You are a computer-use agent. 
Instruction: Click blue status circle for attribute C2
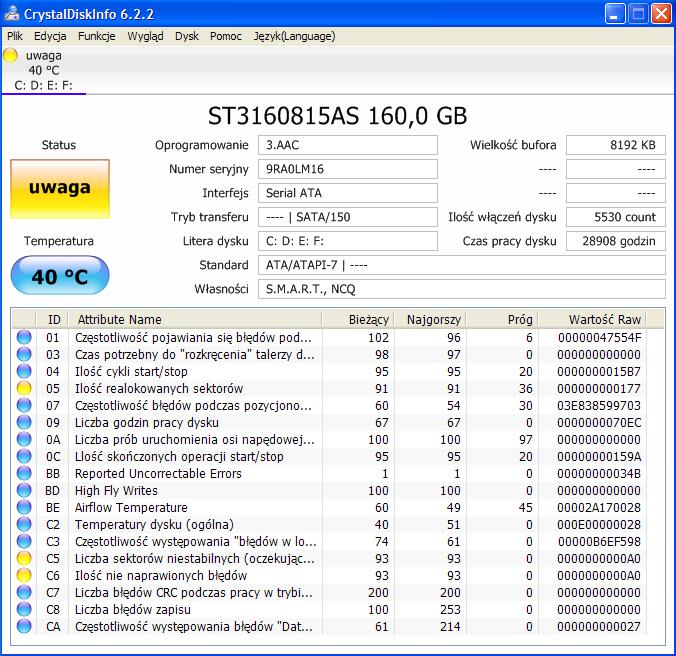tap(24, 525)
